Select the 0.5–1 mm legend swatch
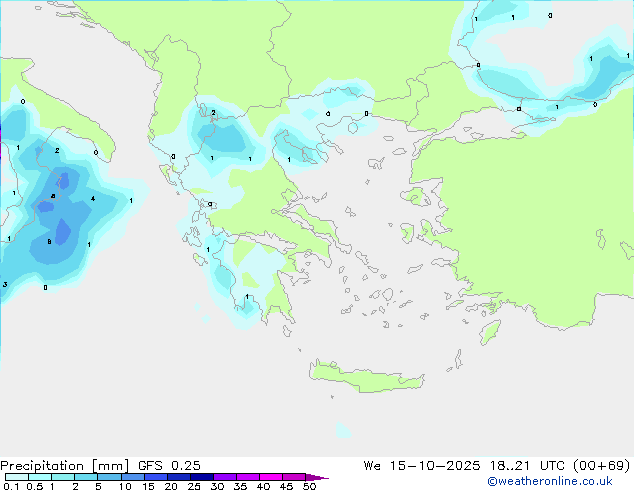634x490 pixels. [40, 477]
